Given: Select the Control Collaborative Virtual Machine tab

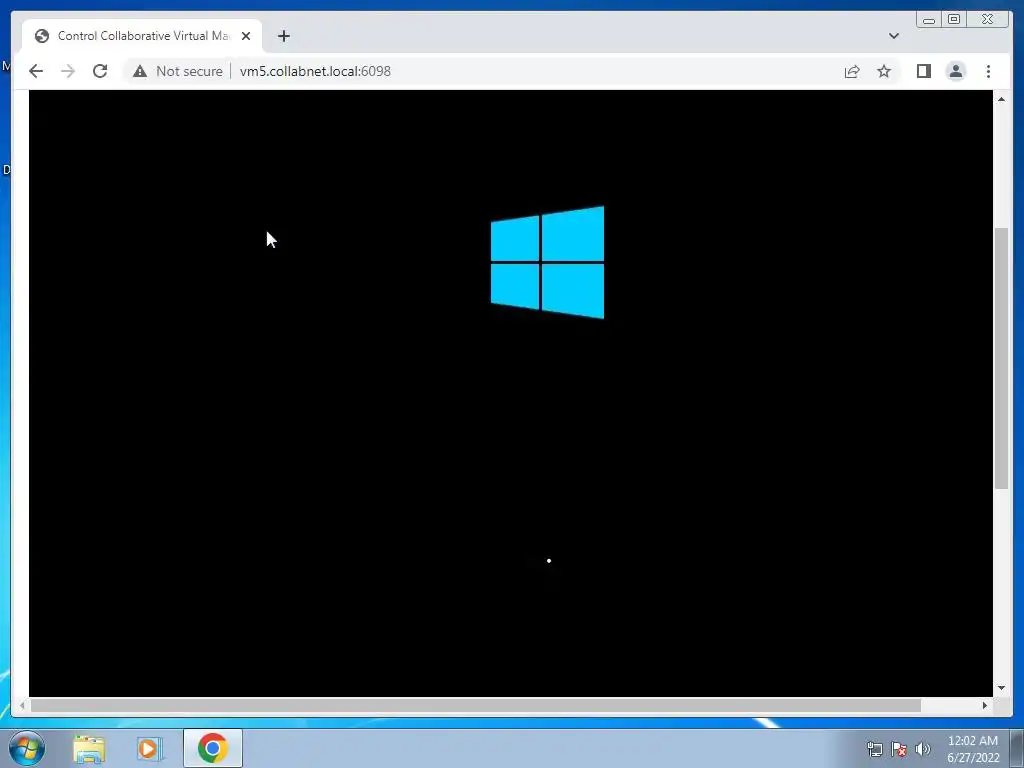Looking at the screenshot, I should point(142,36).
